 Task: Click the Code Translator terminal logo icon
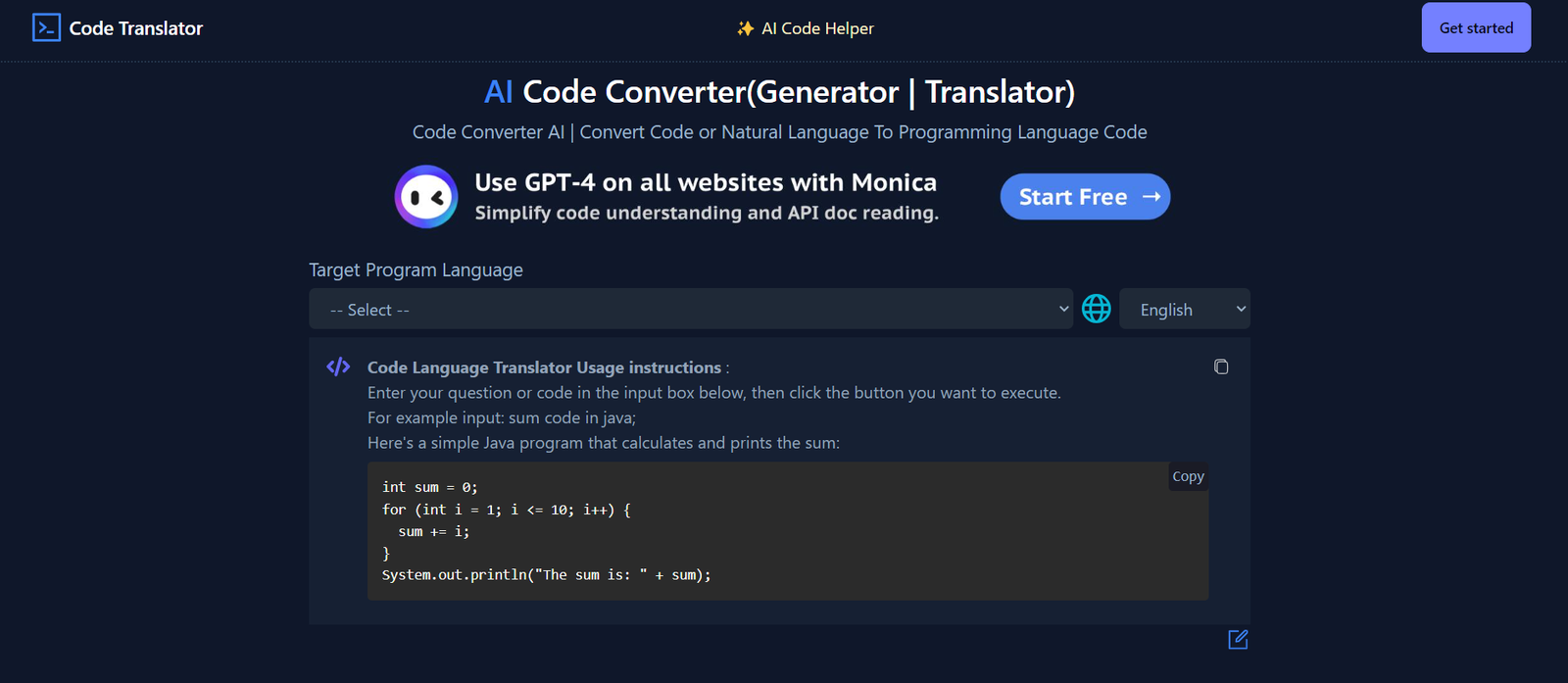pyautogui.click(x=46, y=27)
